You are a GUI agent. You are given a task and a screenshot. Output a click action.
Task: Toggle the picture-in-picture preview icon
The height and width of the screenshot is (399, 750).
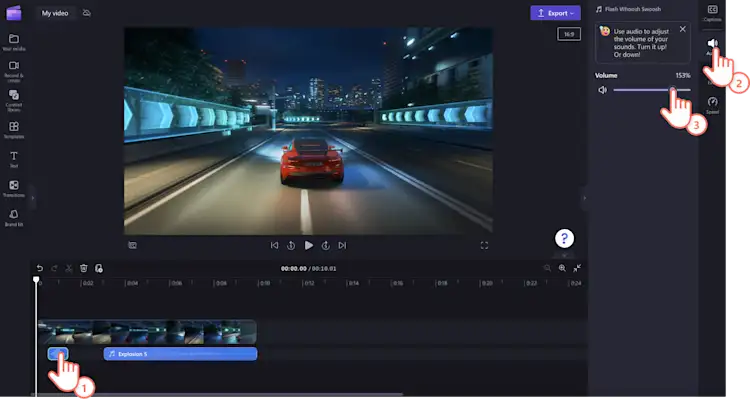132,245
